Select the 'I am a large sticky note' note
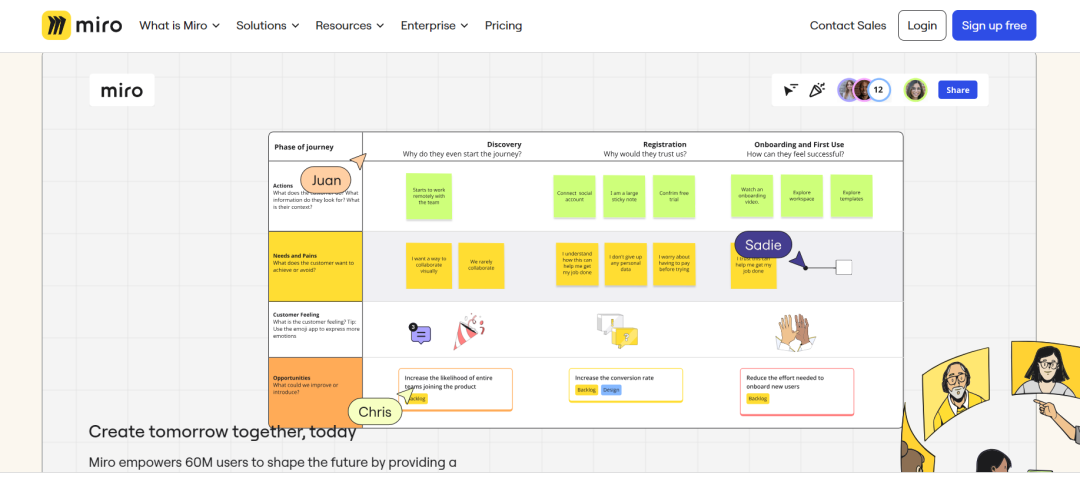The height and width of the screenshot is (478, 1080). [624, 196]
